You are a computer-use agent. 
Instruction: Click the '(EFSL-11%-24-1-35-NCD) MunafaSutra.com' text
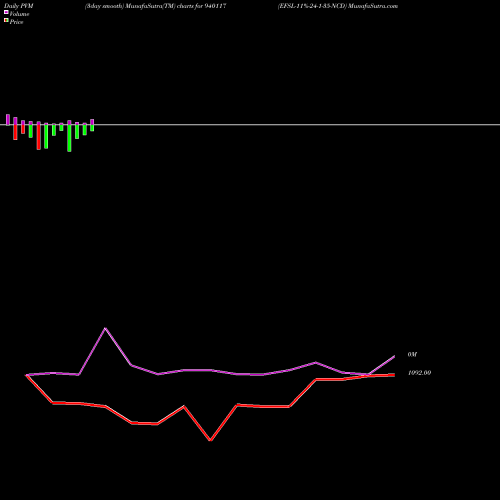pyautogui.click(x=338, y=6)
